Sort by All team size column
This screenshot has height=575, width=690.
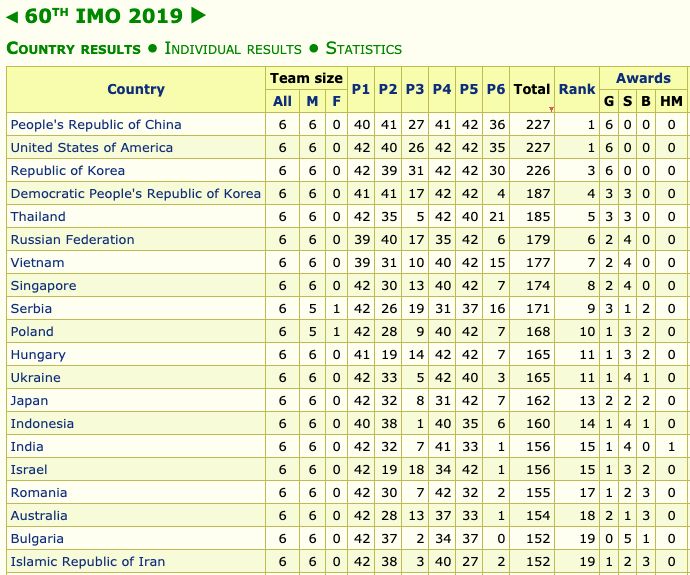282,101
